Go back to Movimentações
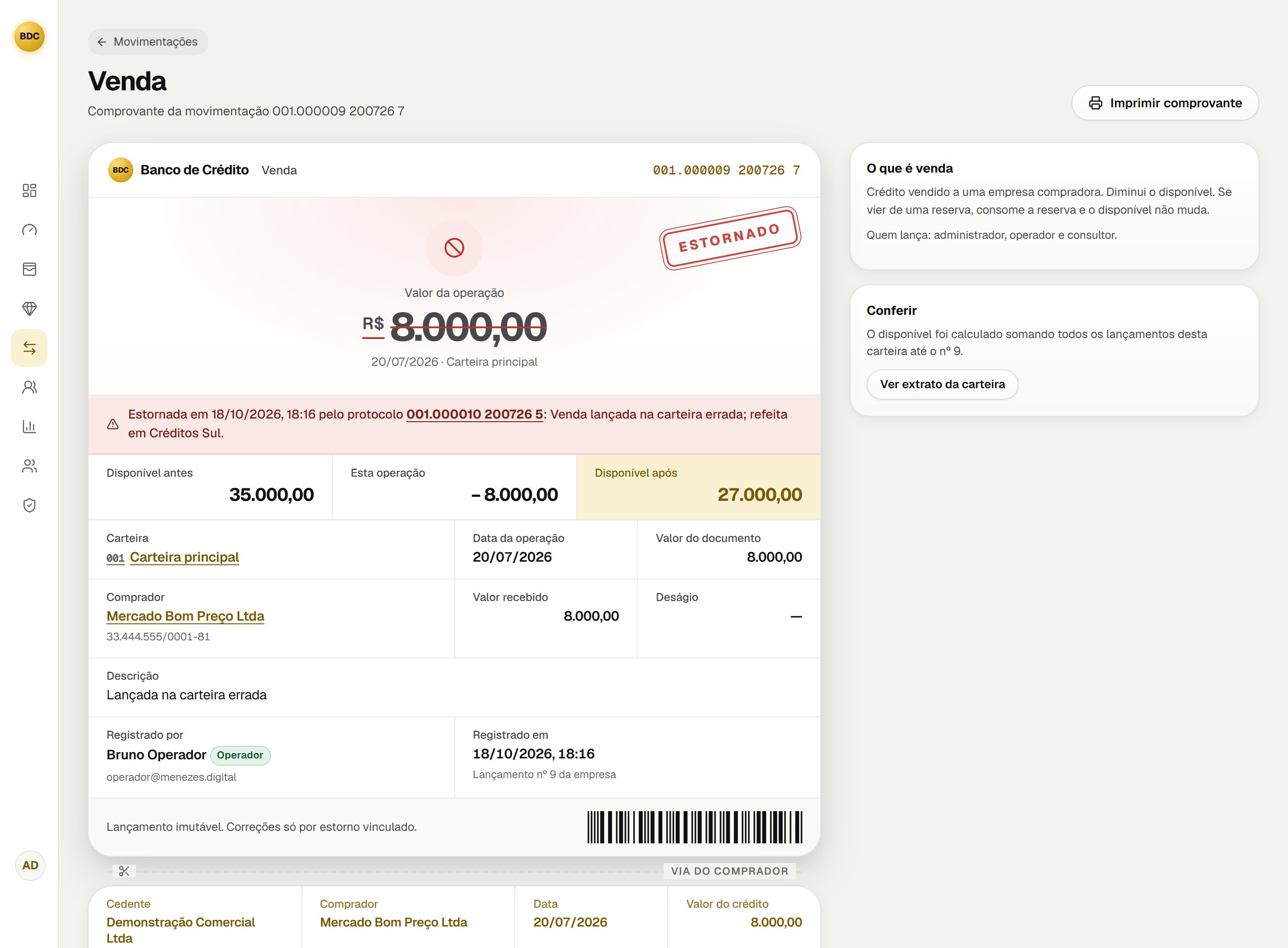The height and width of the screenshot is (948, 1288). 148,42
